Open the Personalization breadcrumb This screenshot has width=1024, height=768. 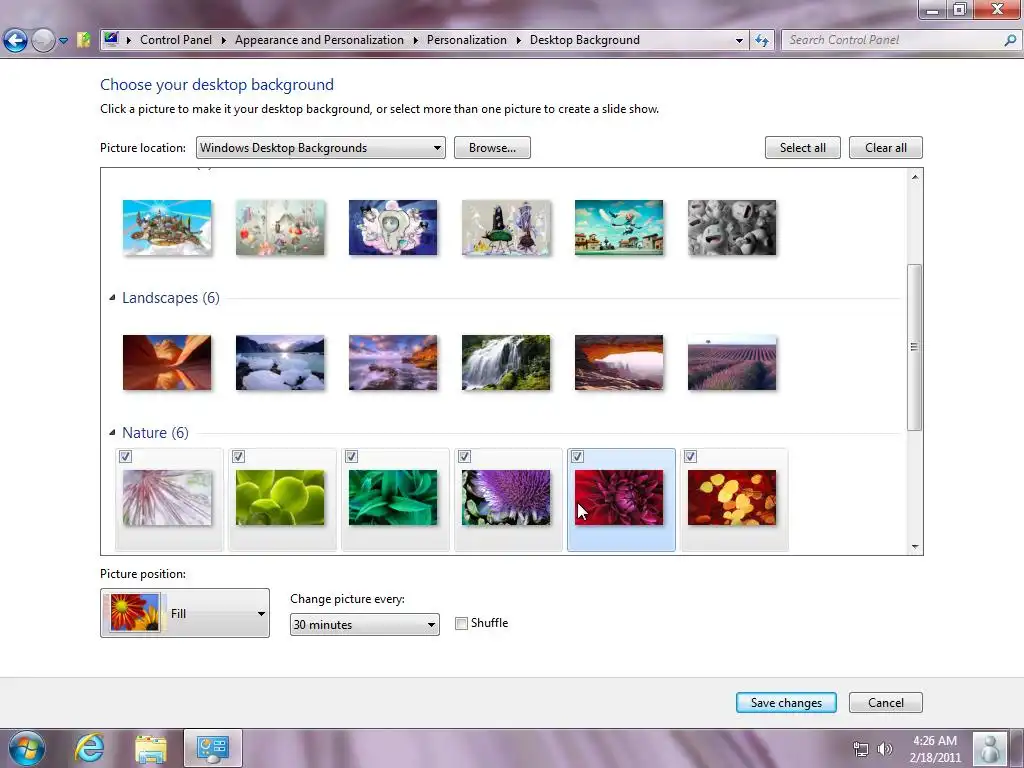[466, 40]
